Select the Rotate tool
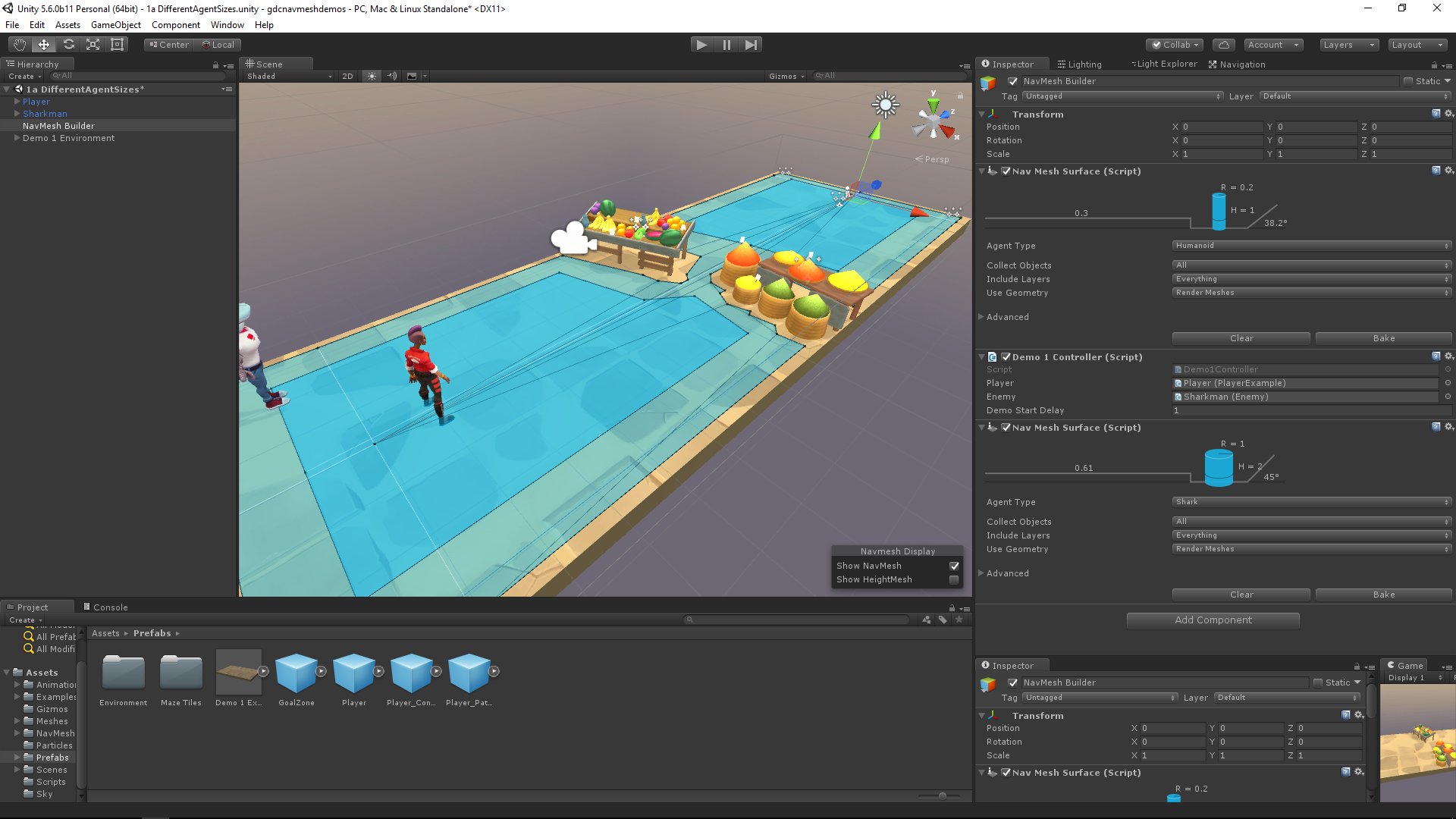 (68, 44)
